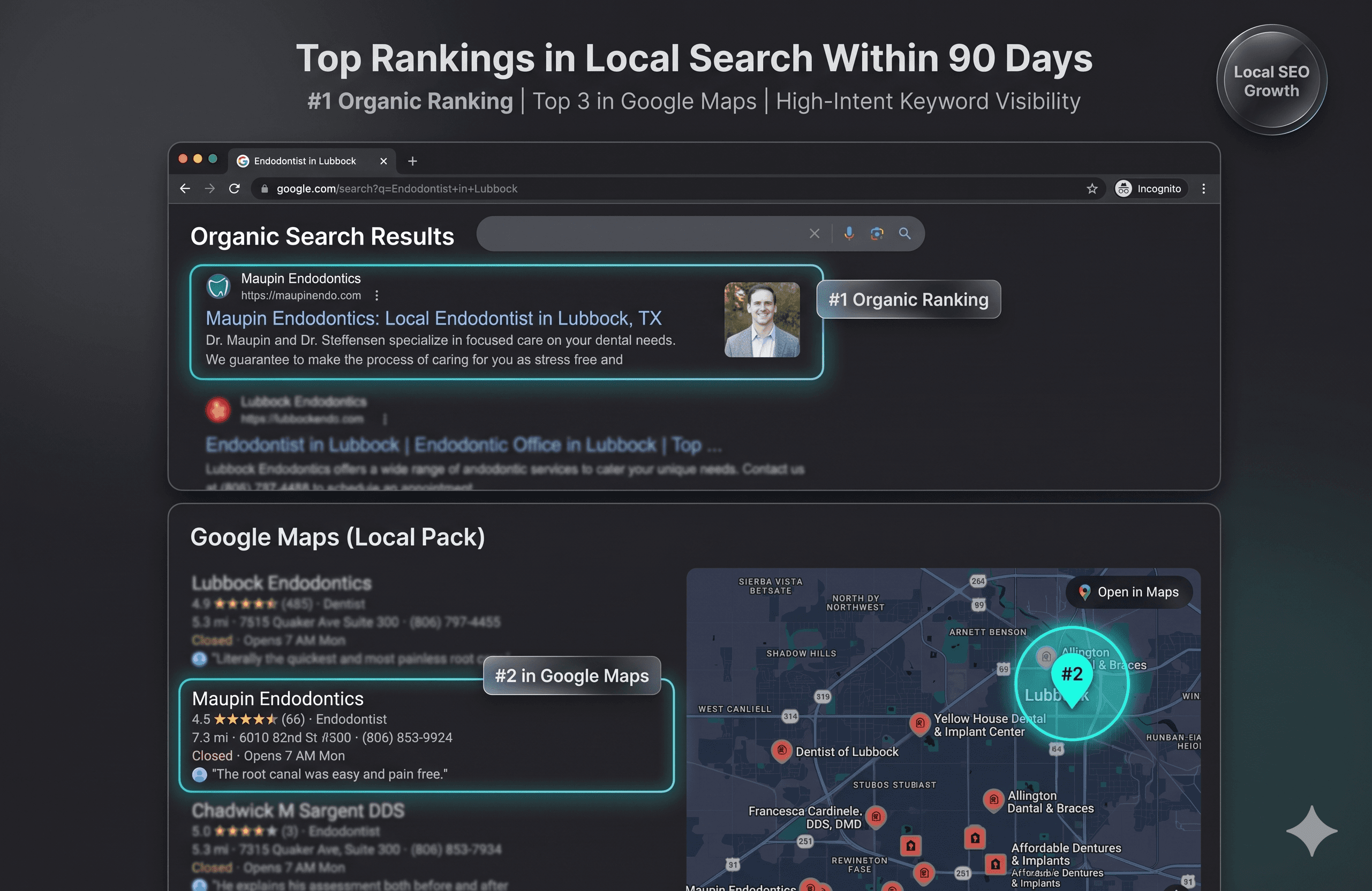The image size is (1372, 891).
Task: Click the red Lubbock Endodontics favicon
Action: click(x=218, y=410)
